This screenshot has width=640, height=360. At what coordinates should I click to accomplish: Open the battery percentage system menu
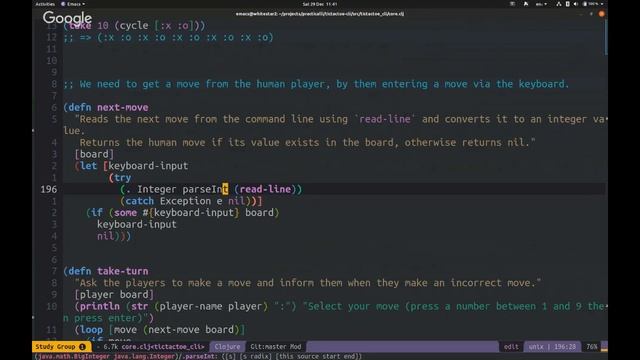pyautogui.click(x=593, y=4)
